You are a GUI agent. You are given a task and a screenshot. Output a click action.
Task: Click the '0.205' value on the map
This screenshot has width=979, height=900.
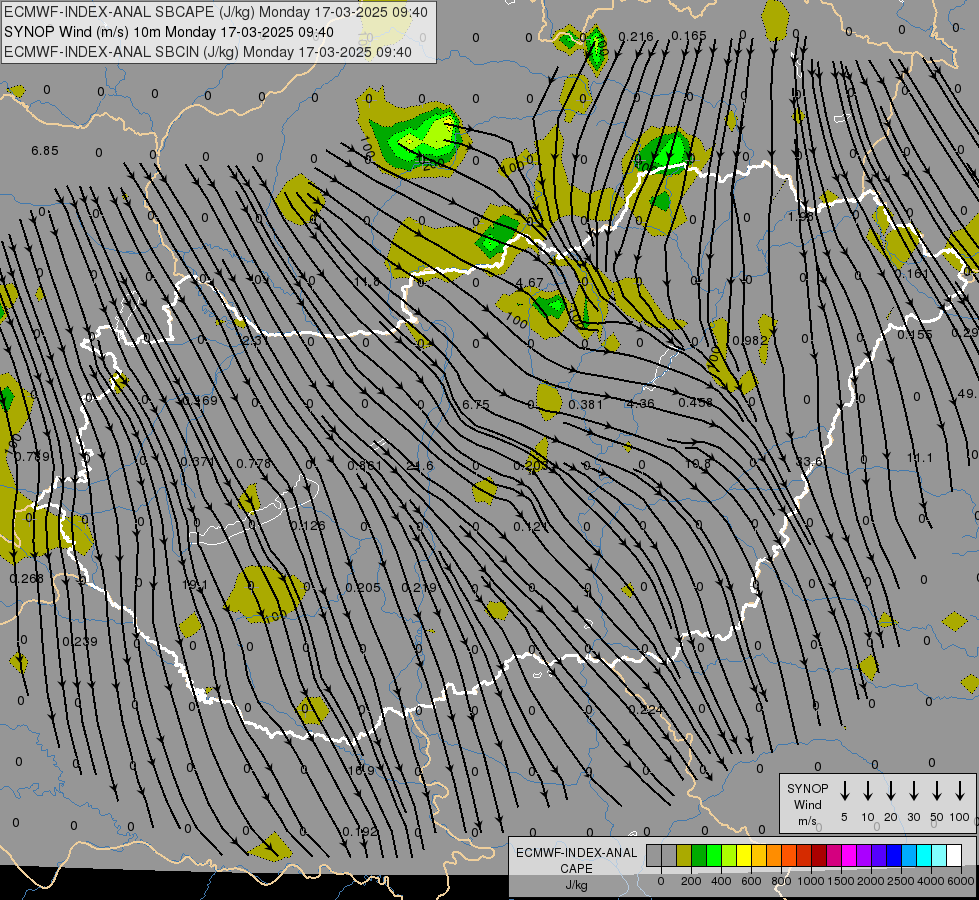tap(363, 588)
